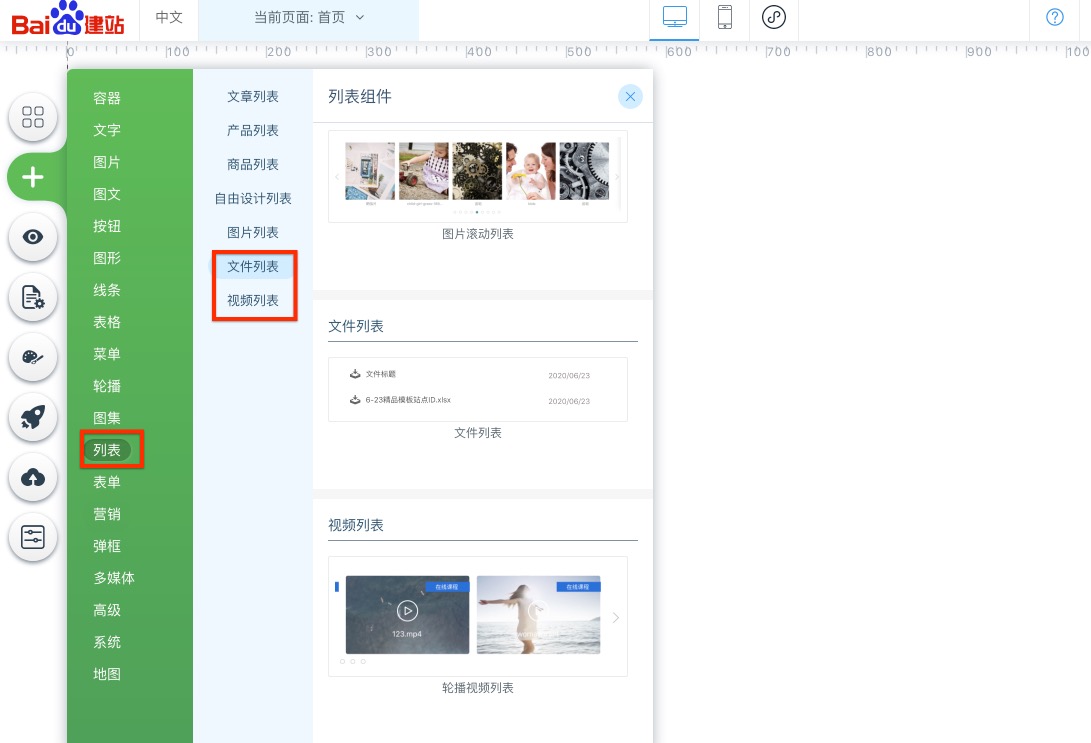Select 地图 component category
The image size is (1091, 743).
(107, 674)
